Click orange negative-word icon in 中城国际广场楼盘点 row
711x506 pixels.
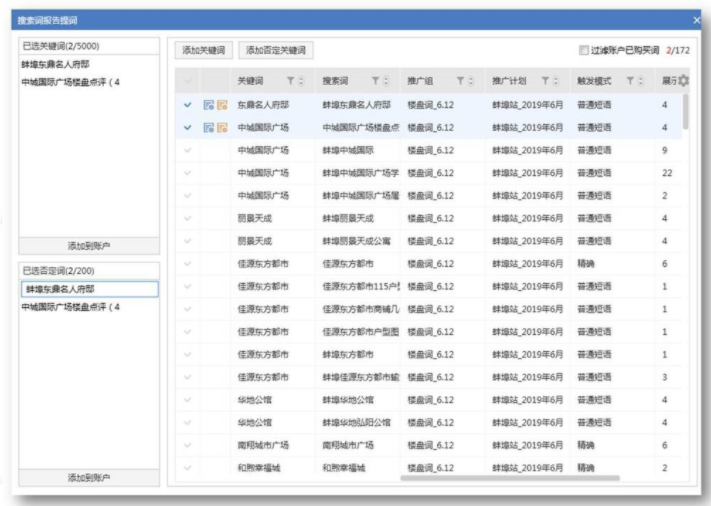pos(222,127)
